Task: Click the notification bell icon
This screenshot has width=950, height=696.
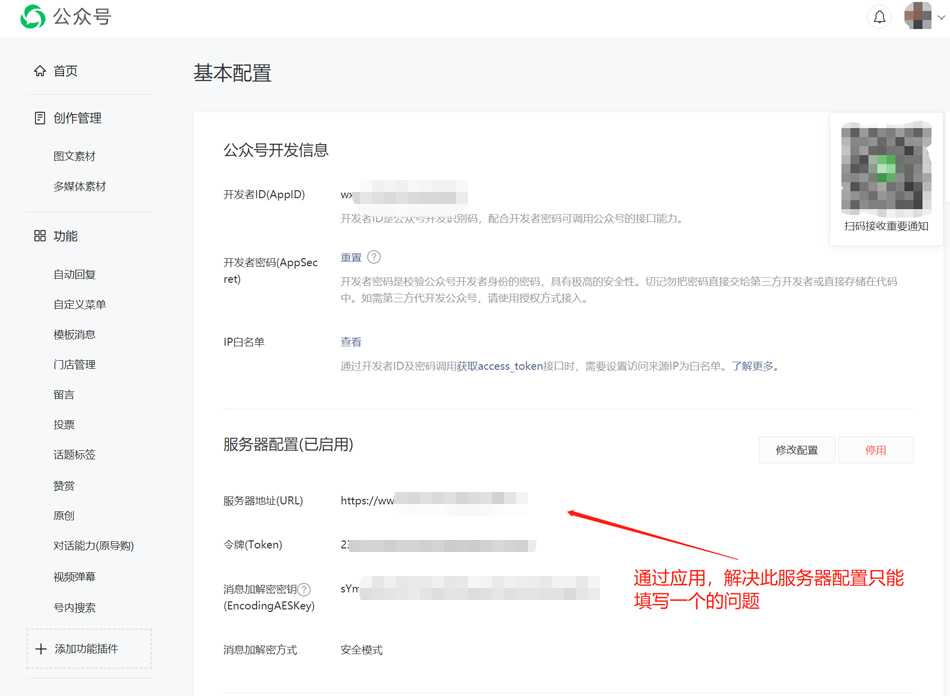Action: (x=879, y=17)
